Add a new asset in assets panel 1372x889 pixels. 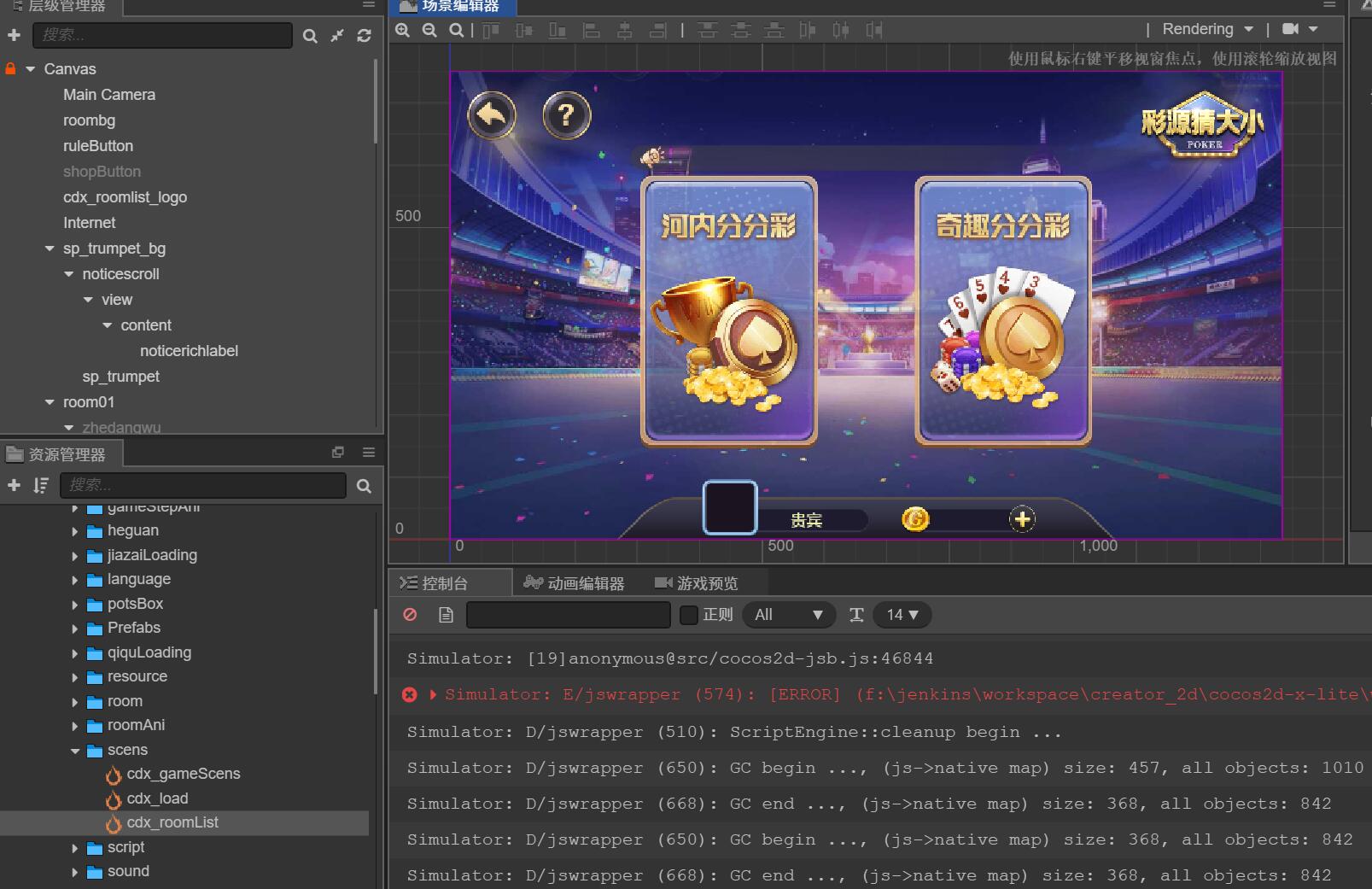coord(14,485)
